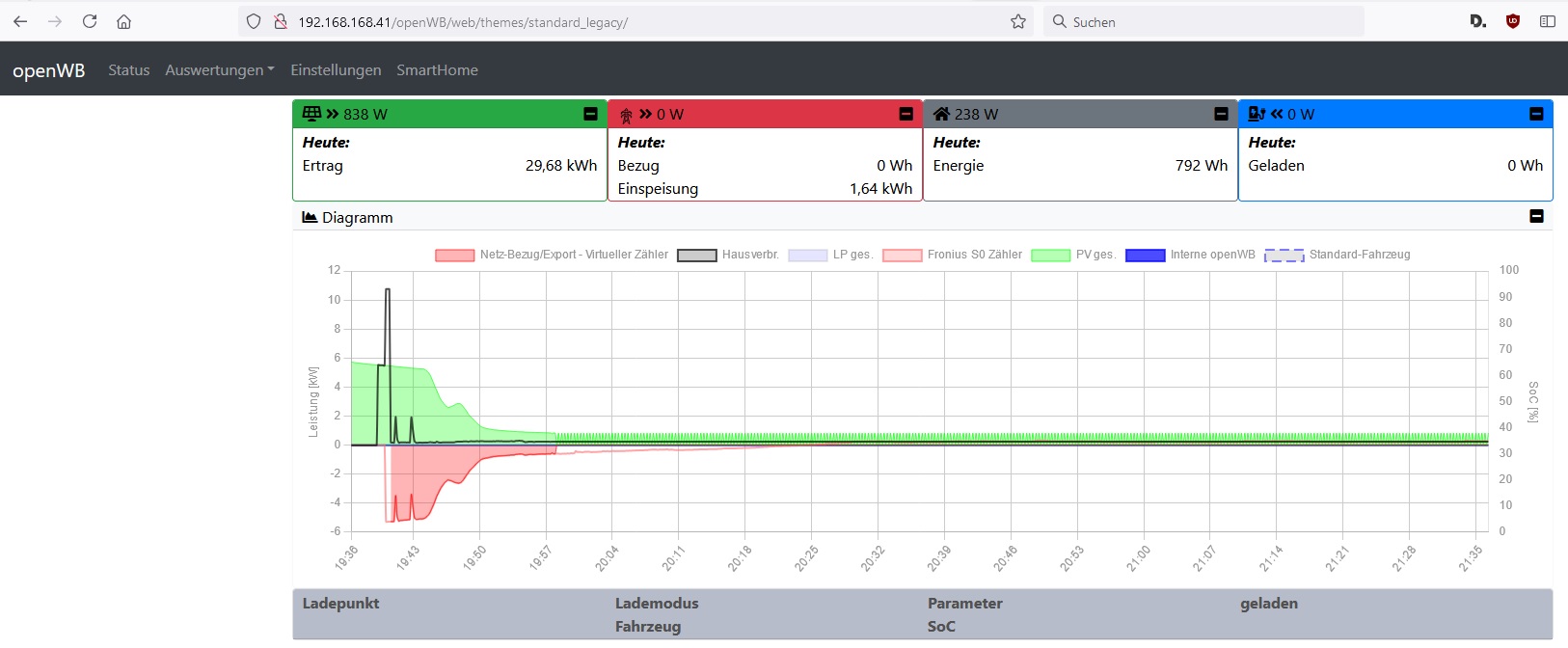
Task: Open the D. extension icon
Action: 1477,21
